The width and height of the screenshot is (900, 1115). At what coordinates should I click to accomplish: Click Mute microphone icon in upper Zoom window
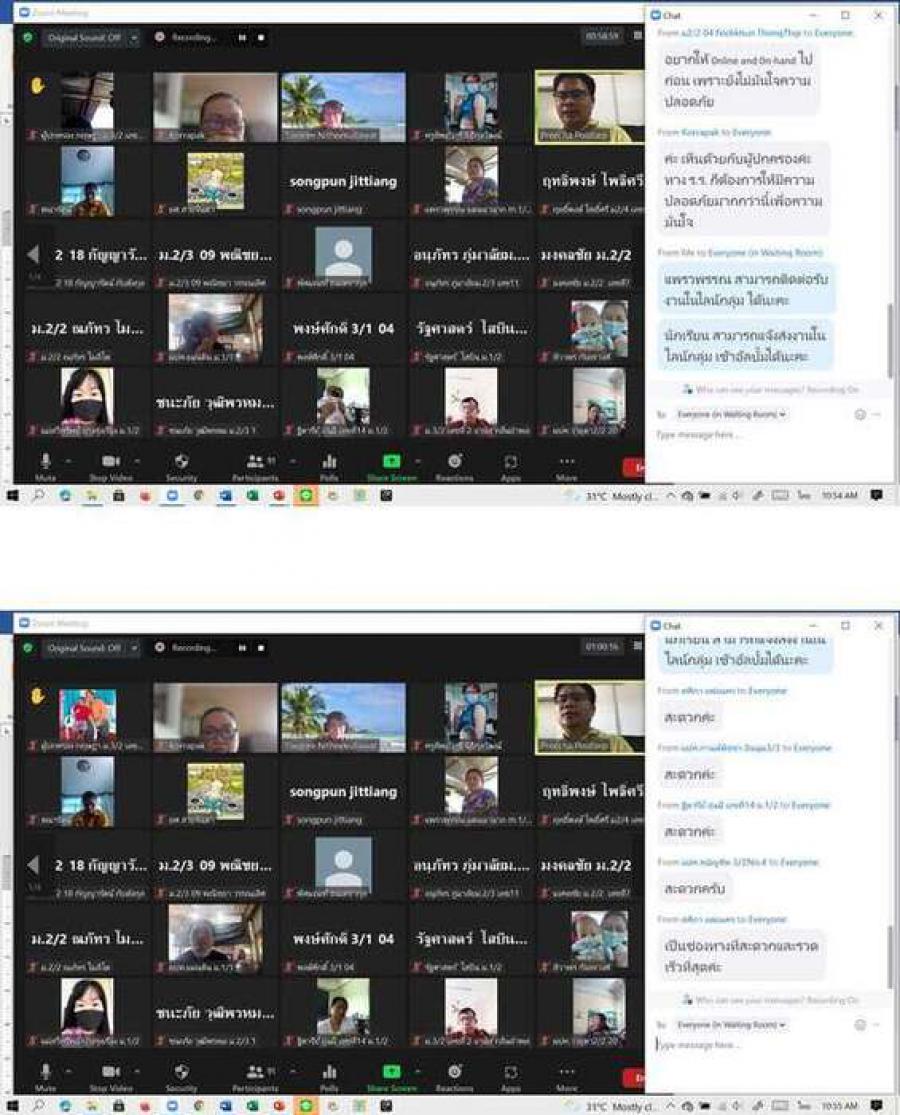point(45,461)
